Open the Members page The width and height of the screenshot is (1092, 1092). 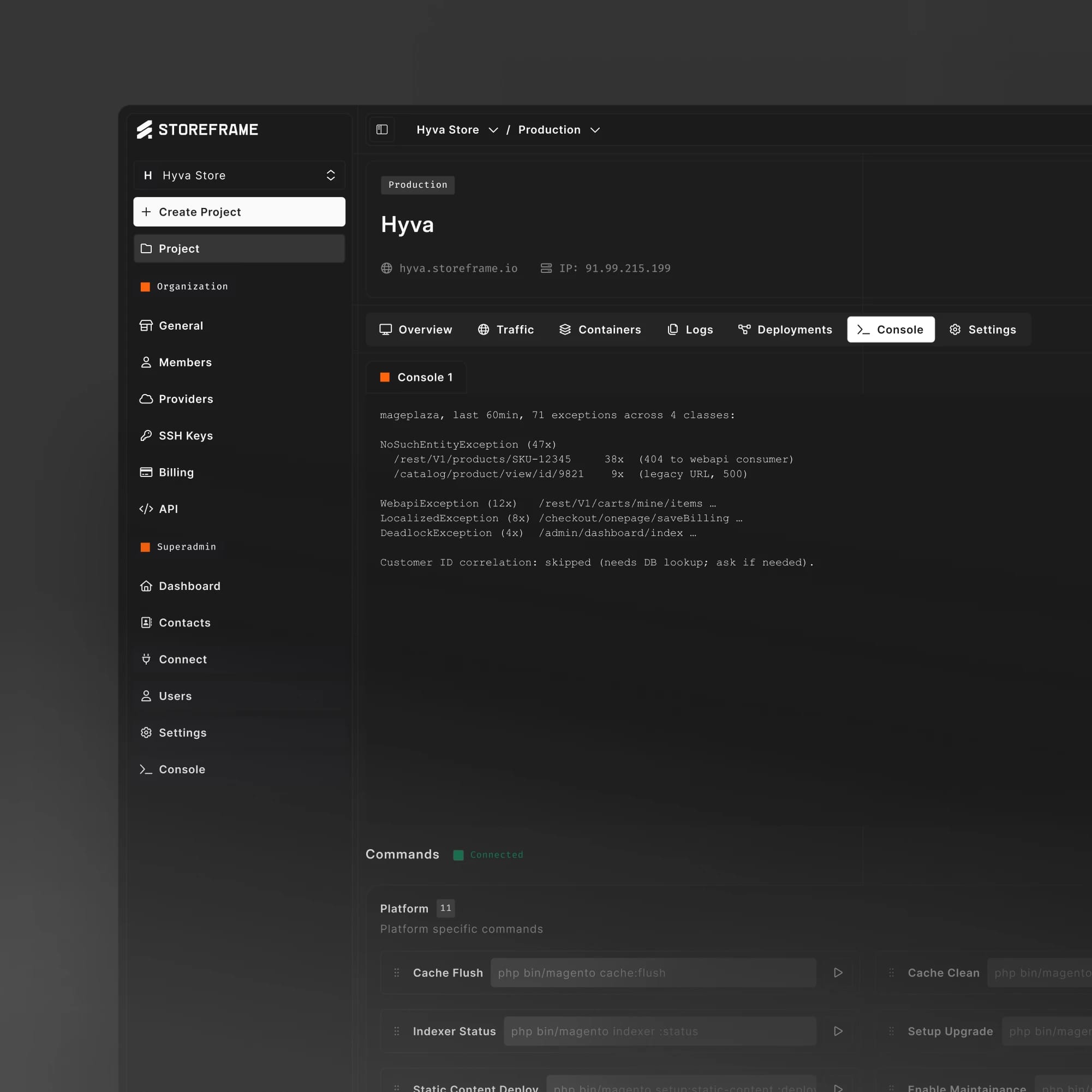click(175, 362)
